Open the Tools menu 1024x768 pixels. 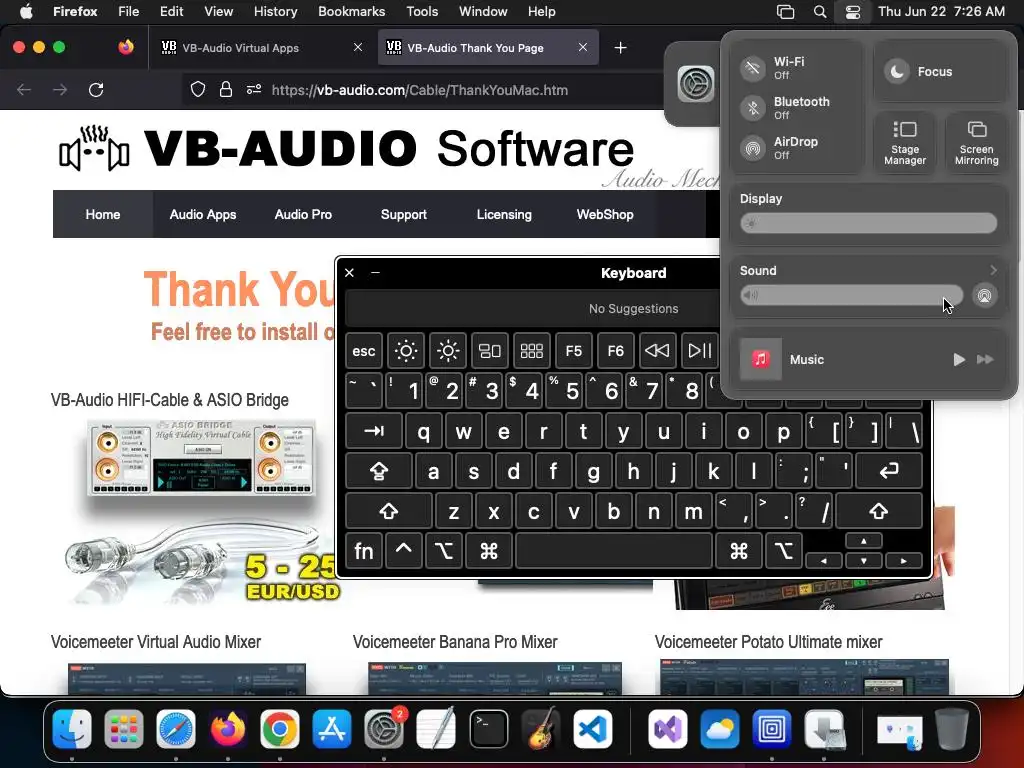click(422, 11)
